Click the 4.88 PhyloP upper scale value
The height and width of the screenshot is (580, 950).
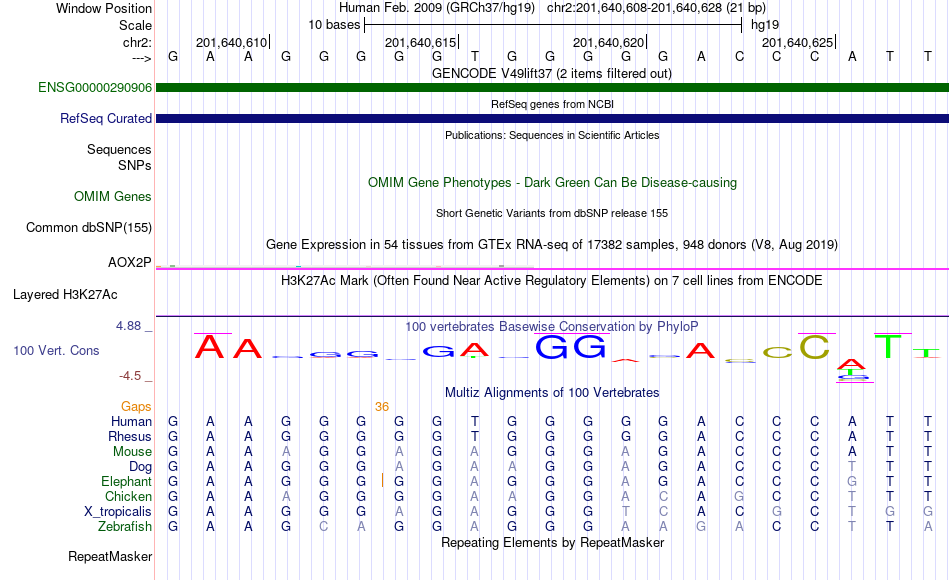tap(128, 326)
